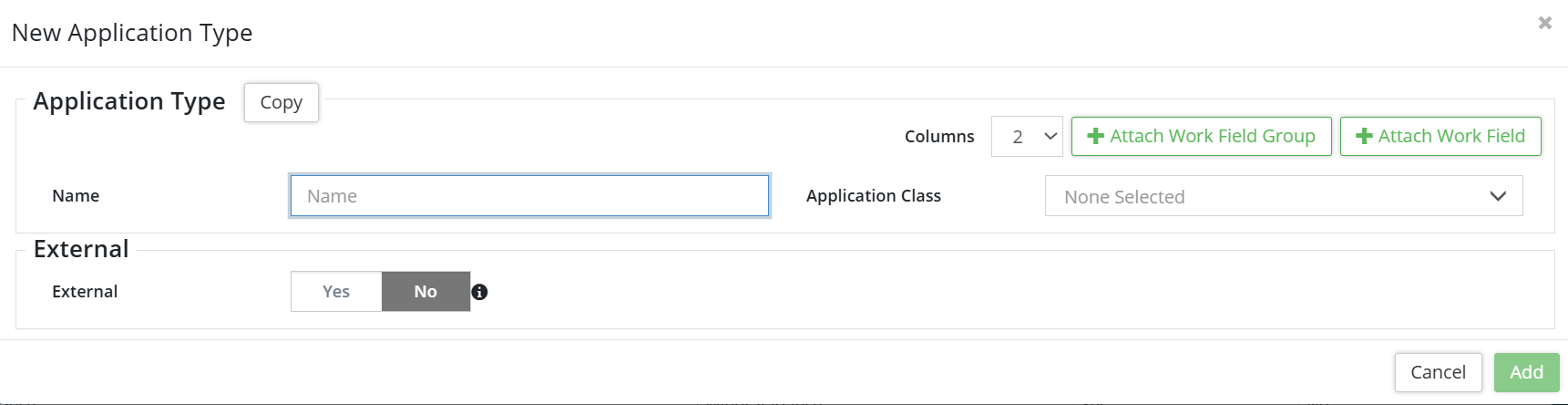Click the info icon beside External toggle
Image resolution: width=1568 pixels, height=405 pixels.
tap(480, 292)
